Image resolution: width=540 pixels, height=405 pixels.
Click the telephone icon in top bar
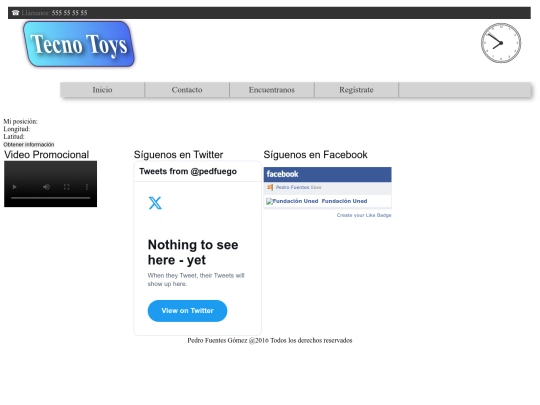tap(15, 13)
